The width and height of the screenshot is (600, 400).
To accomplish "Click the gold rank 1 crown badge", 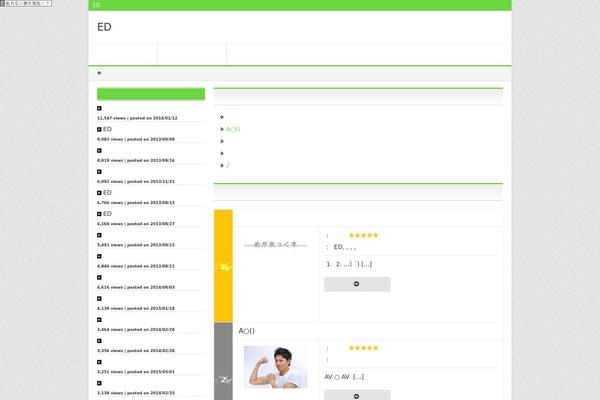I will point(223,266).
